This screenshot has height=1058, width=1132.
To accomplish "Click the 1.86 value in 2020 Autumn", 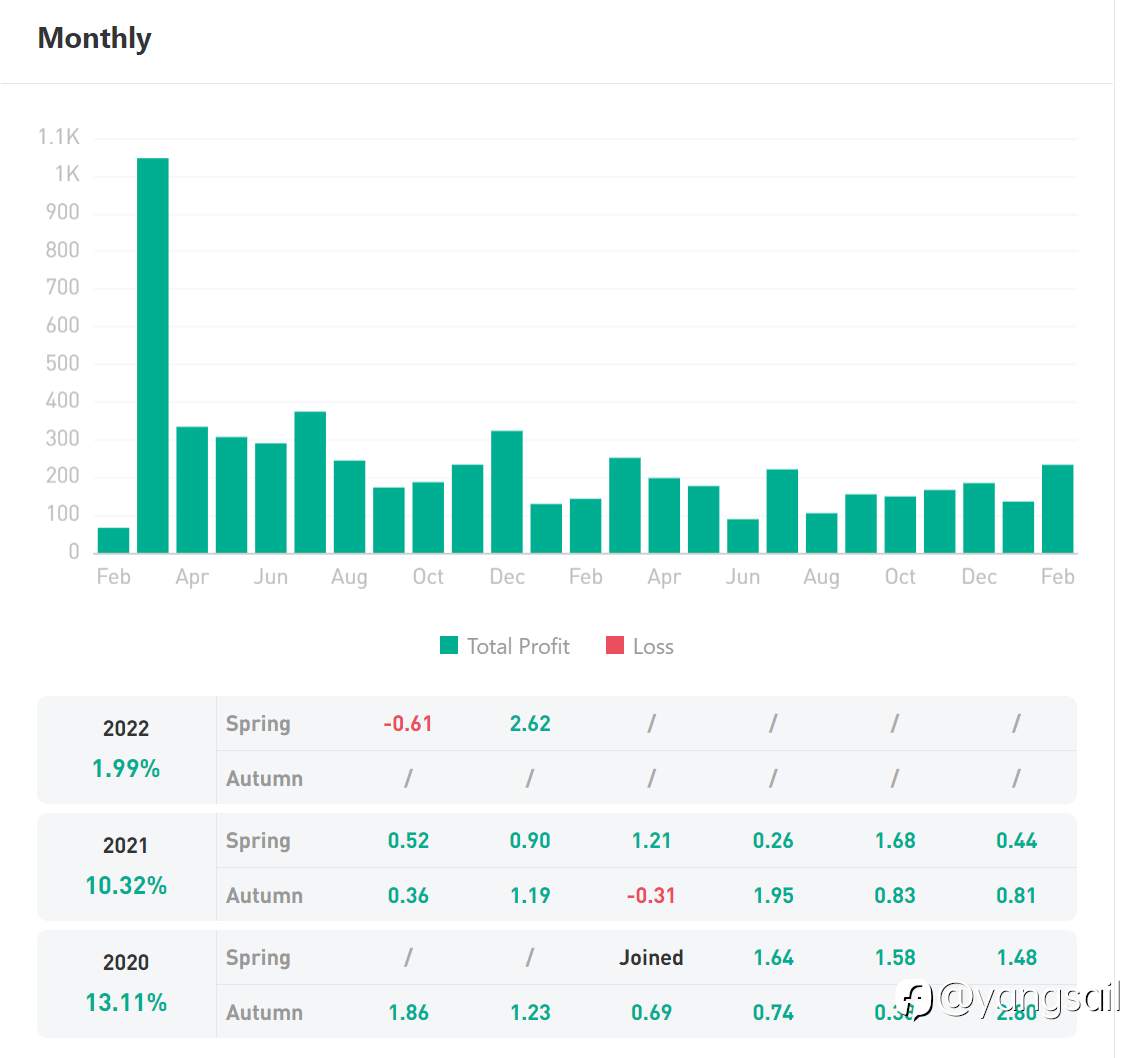I will (409, 1013).
